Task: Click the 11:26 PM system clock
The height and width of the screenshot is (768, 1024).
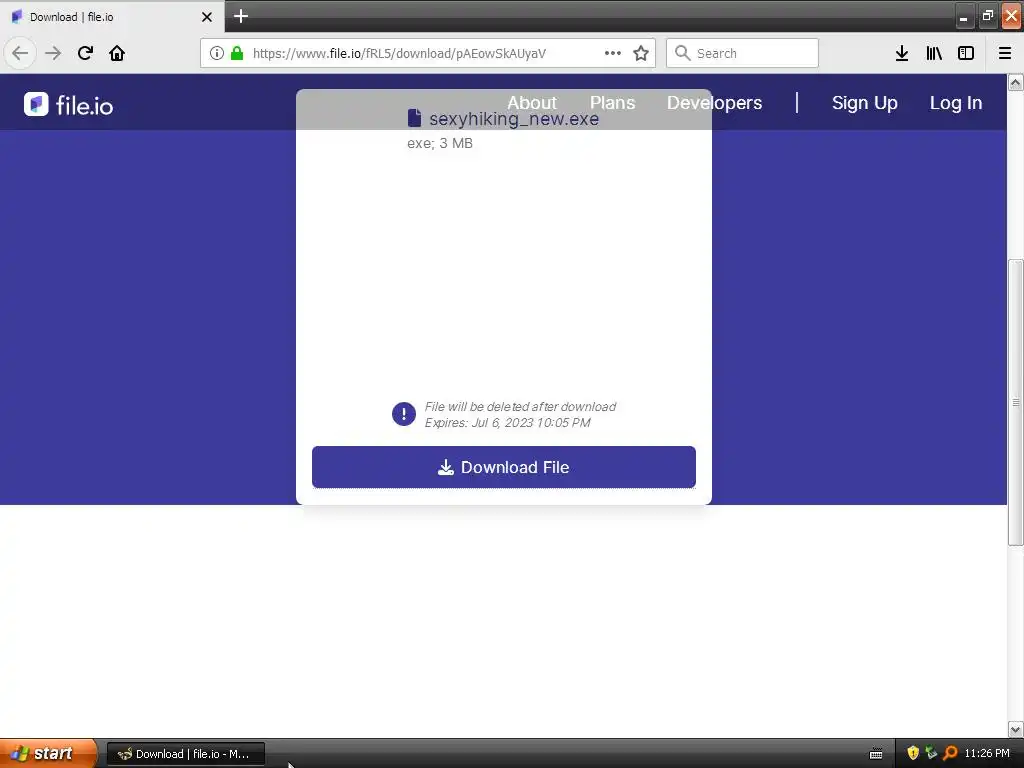Action: pyautogui.click(x=987, y=753)
